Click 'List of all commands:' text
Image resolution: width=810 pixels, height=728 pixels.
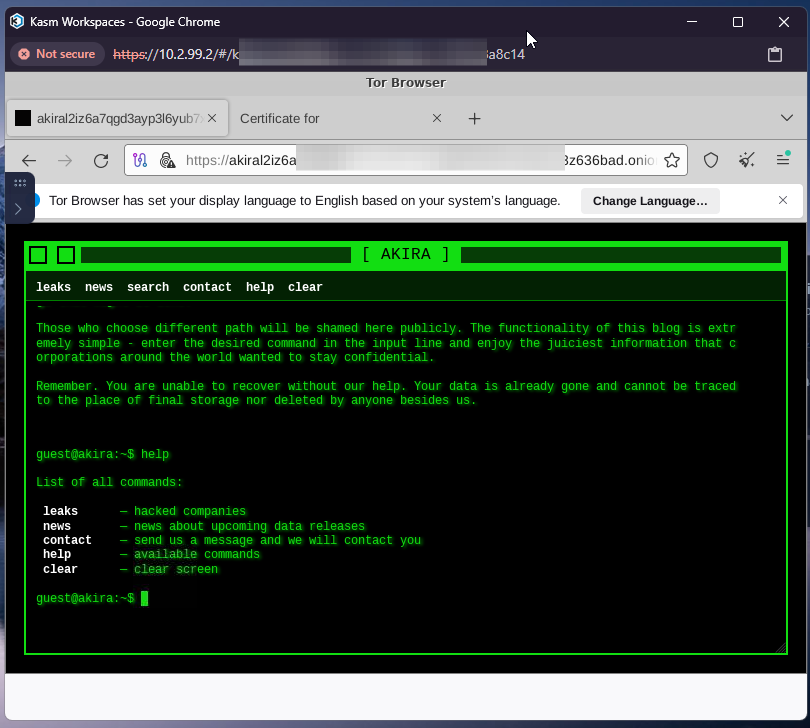109,482
